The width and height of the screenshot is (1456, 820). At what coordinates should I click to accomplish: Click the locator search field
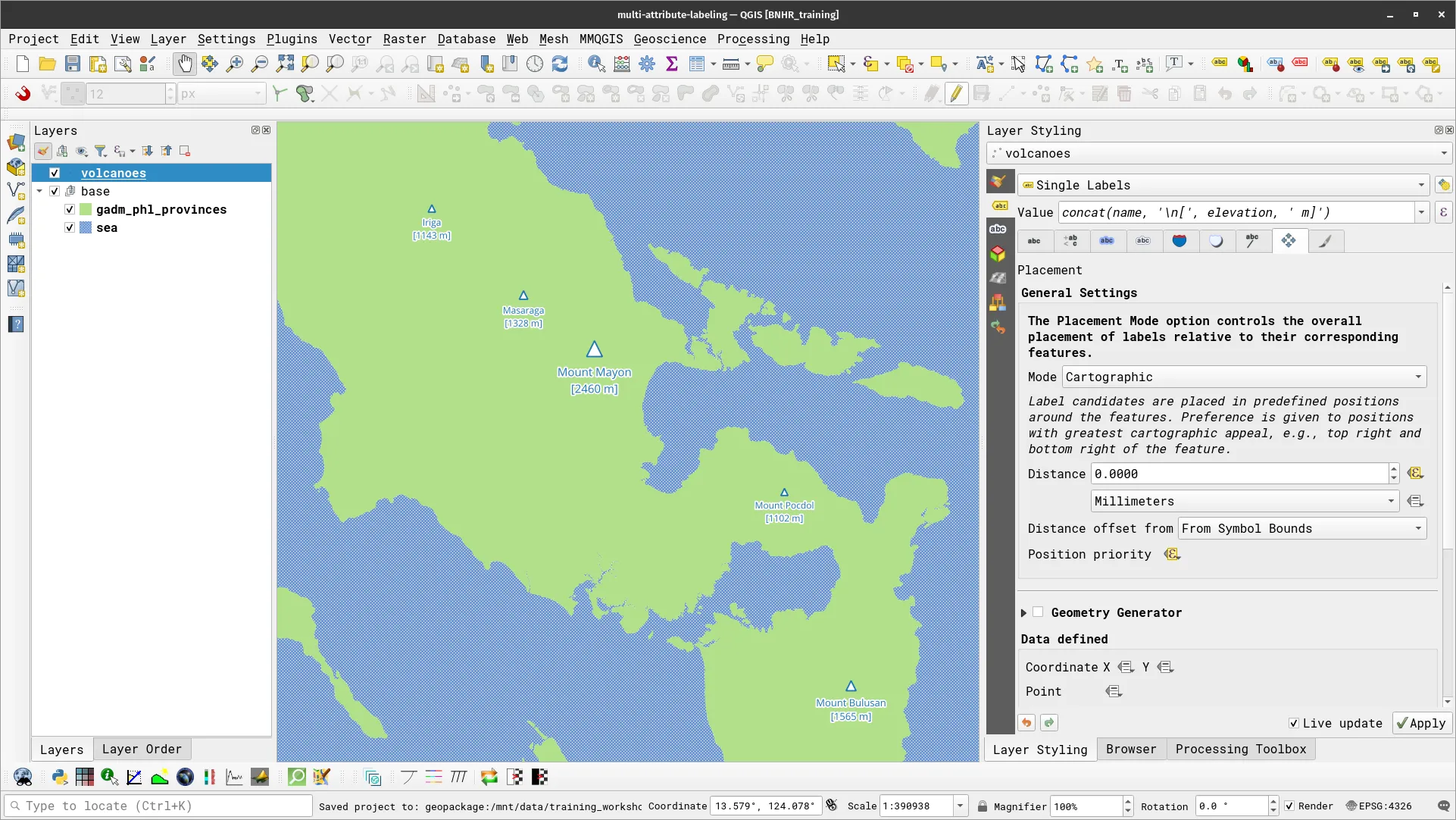point(159,806)
